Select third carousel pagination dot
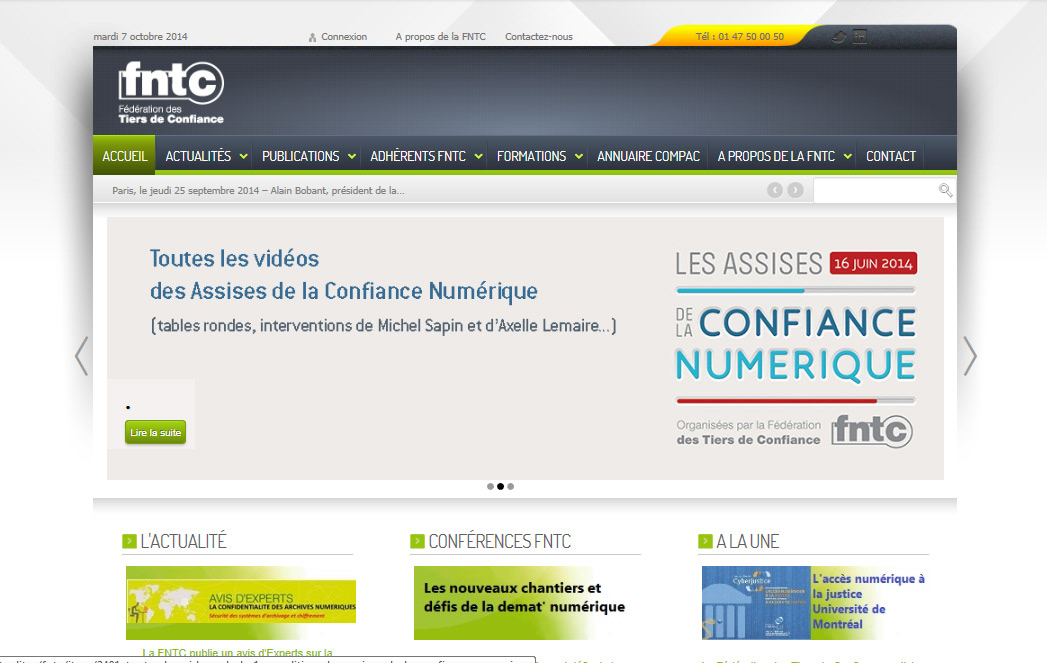This screenshot has height=663, width=1047. [510, 487]
